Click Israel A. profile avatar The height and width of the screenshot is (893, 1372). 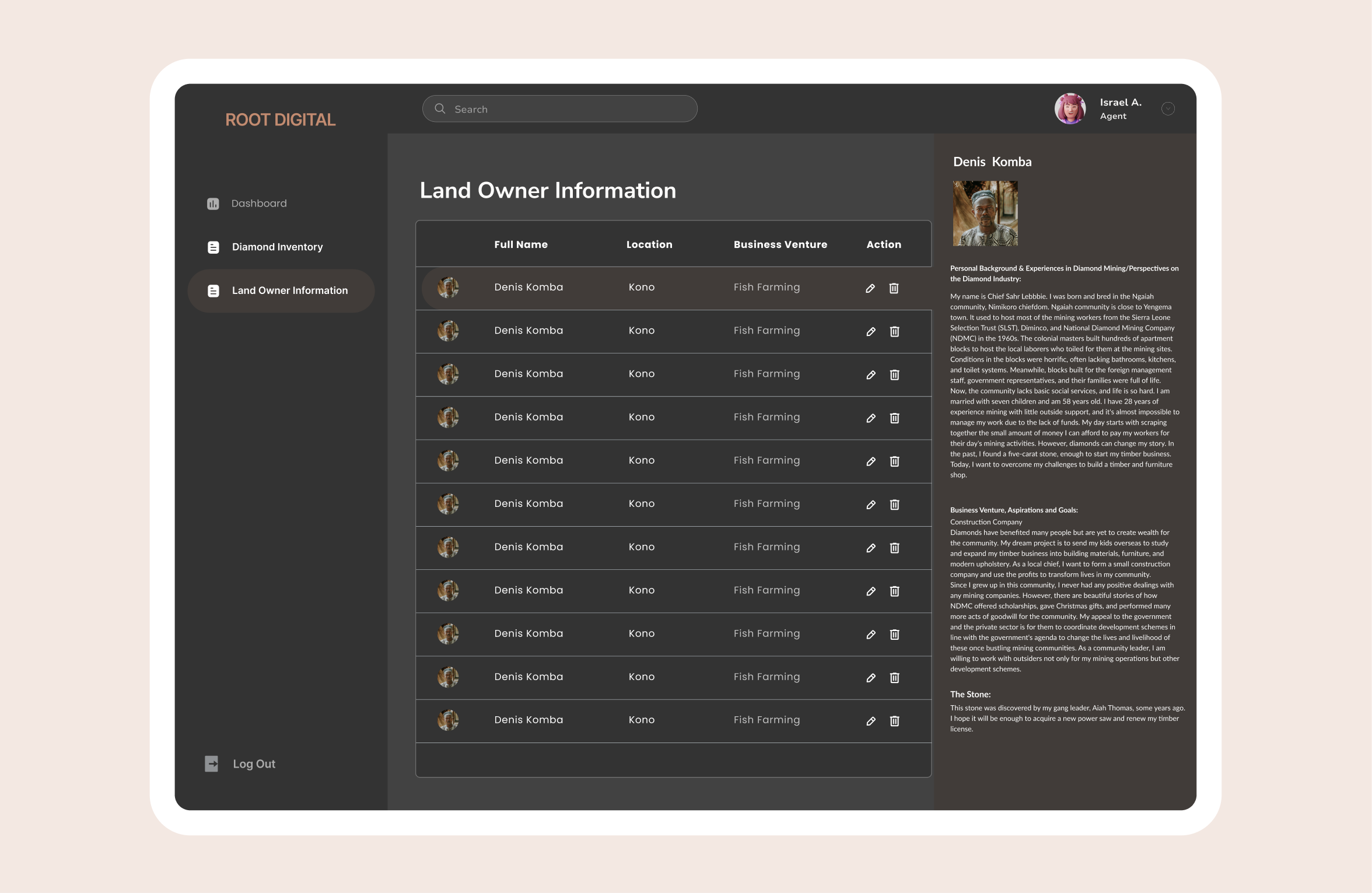pos(1070,108)
